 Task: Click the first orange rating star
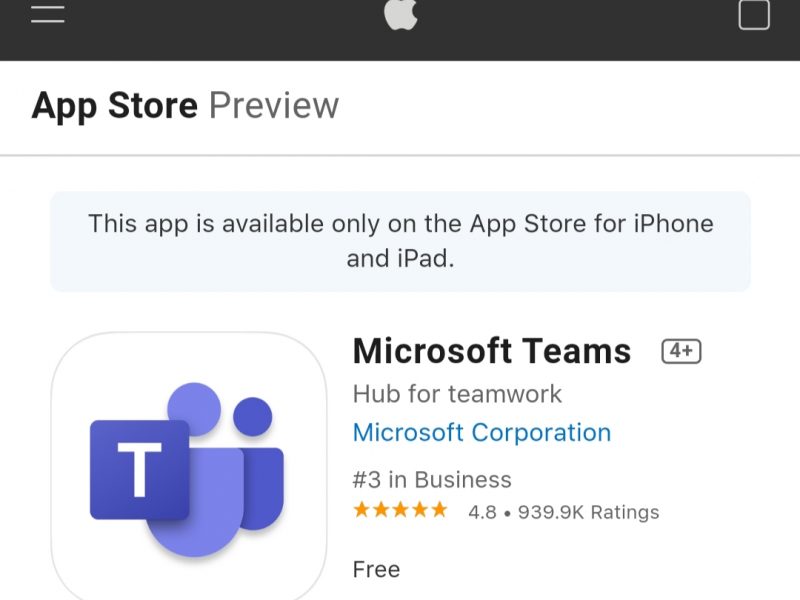tap(361, 510)
